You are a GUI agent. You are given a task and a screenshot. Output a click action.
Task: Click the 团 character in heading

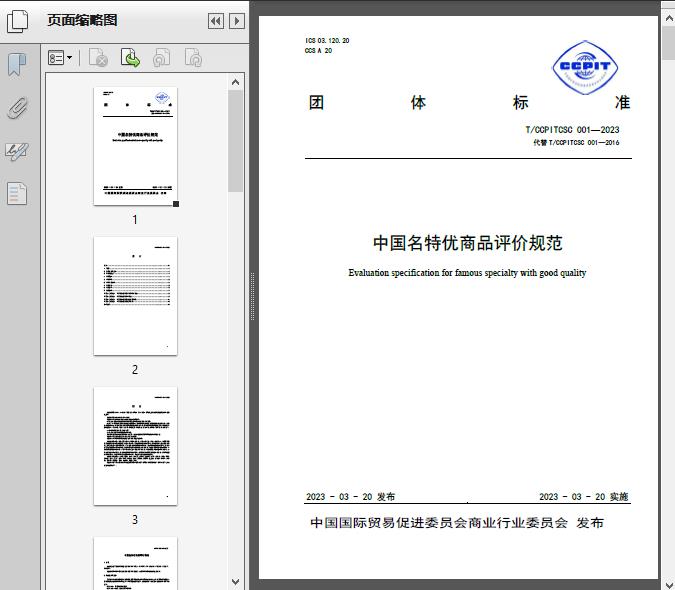(x=316, y=103)
